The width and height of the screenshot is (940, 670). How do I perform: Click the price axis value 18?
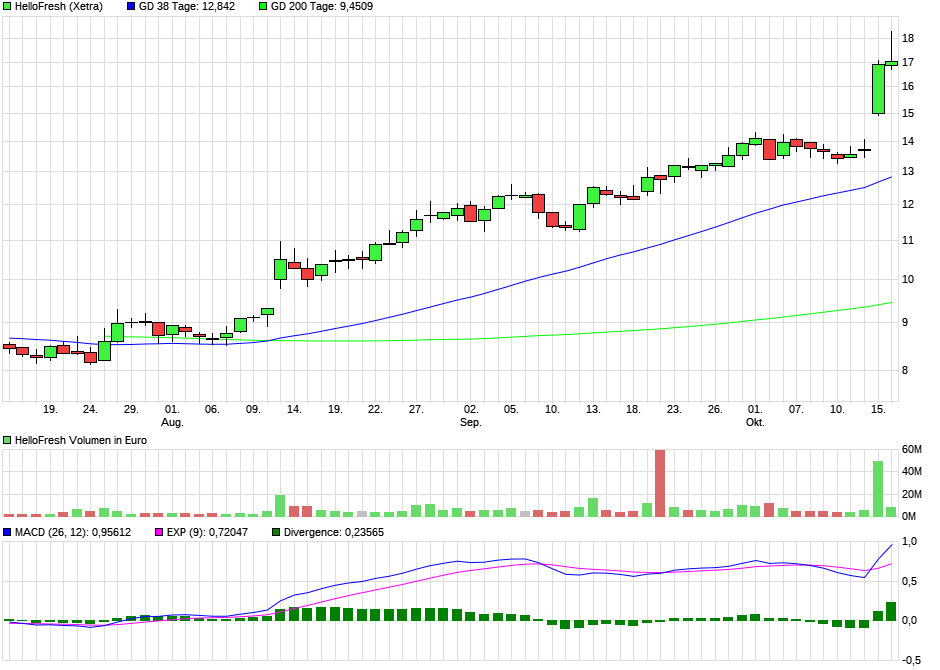click(x=908, y=38)
